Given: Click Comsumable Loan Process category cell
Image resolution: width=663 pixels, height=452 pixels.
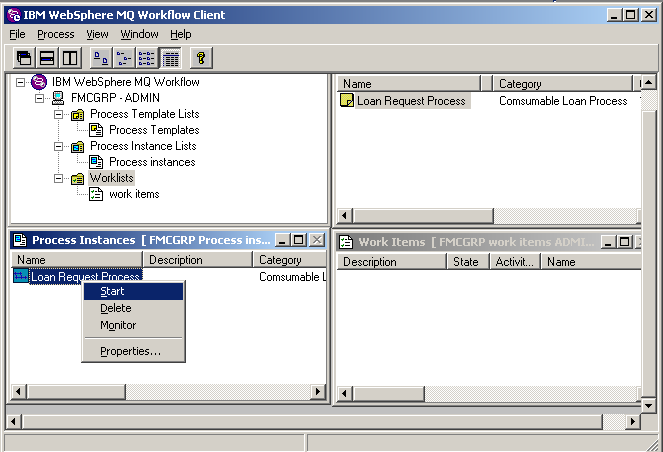Looking at the screenshot, I should (563, 101).
